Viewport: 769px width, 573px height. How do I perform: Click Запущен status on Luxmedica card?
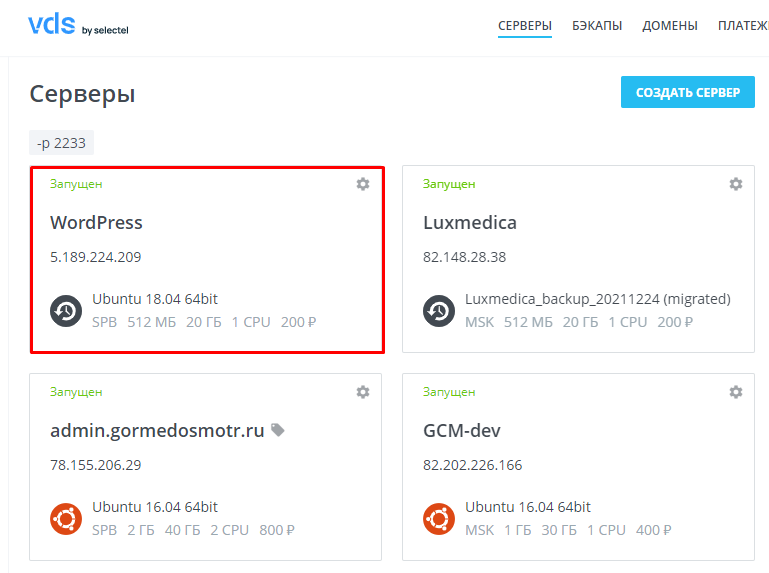pos(449,184)
